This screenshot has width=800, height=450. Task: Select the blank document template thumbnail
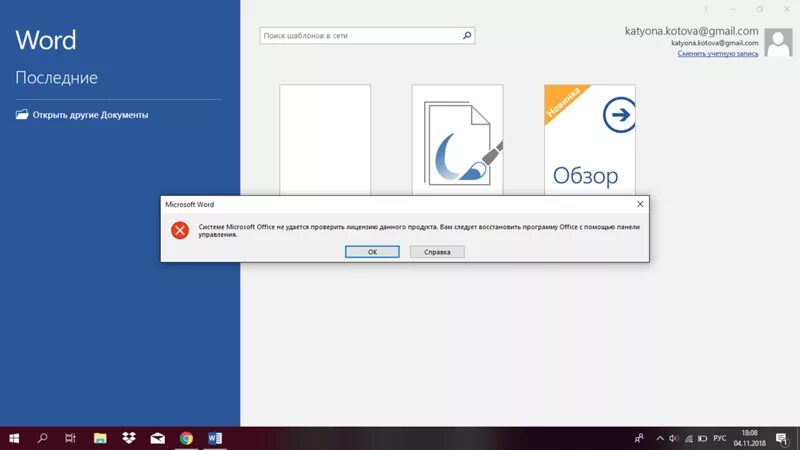point(325,139)
